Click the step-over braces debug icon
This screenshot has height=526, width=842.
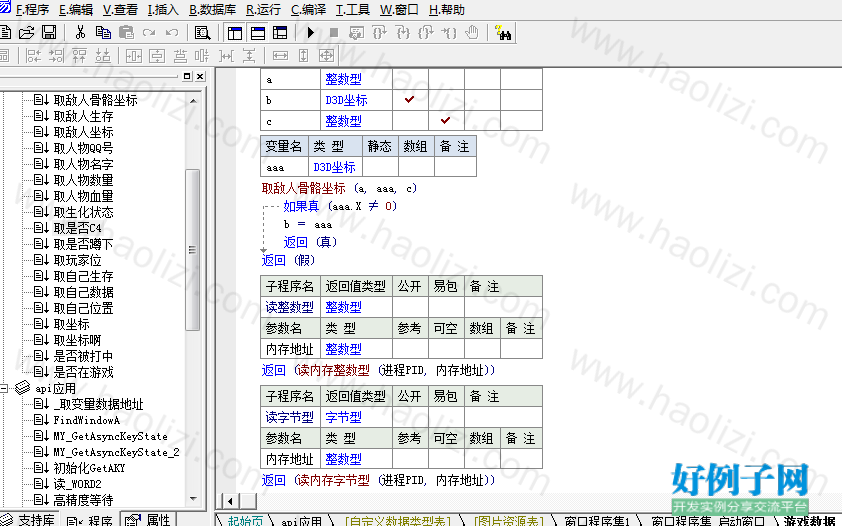pyautogui.click(x=380, y=33)
